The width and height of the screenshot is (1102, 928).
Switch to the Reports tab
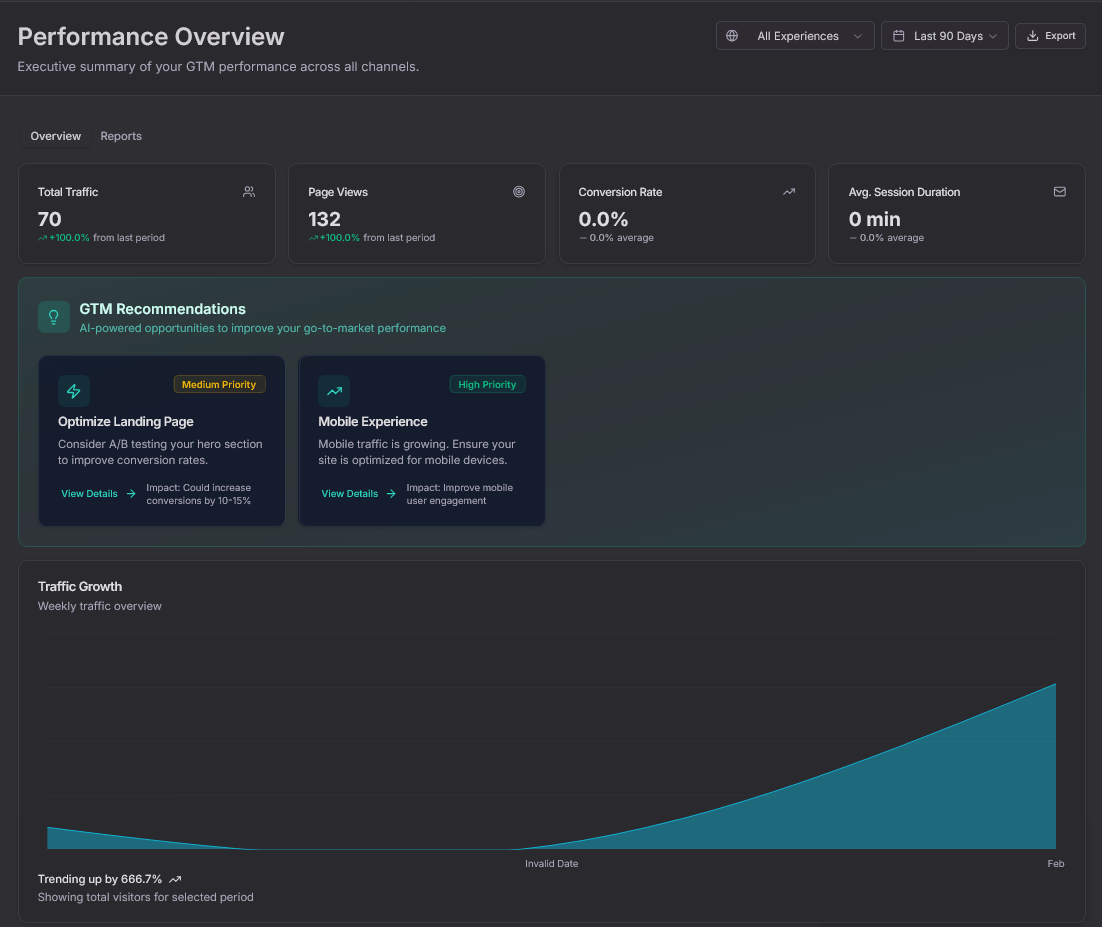click(x=121, y=136)
